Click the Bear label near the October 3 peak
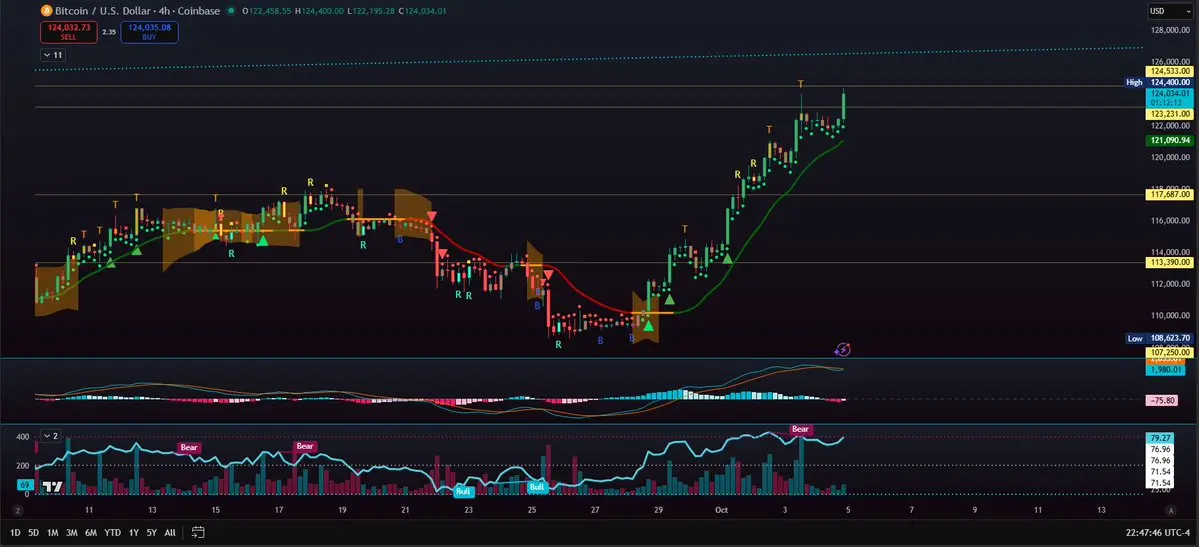The width and height of the screenshot is (1199, 547). [x=800, y=429]
